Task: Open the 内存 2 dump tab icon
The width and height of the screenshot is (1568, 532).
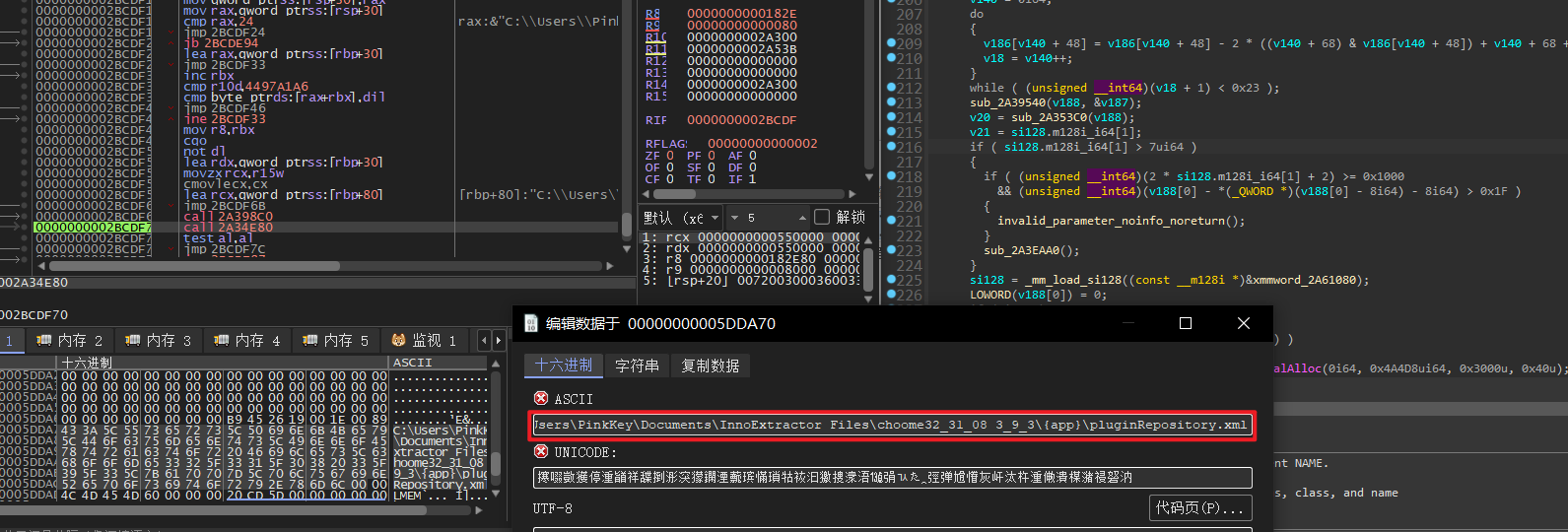Action: coord(44,340)
